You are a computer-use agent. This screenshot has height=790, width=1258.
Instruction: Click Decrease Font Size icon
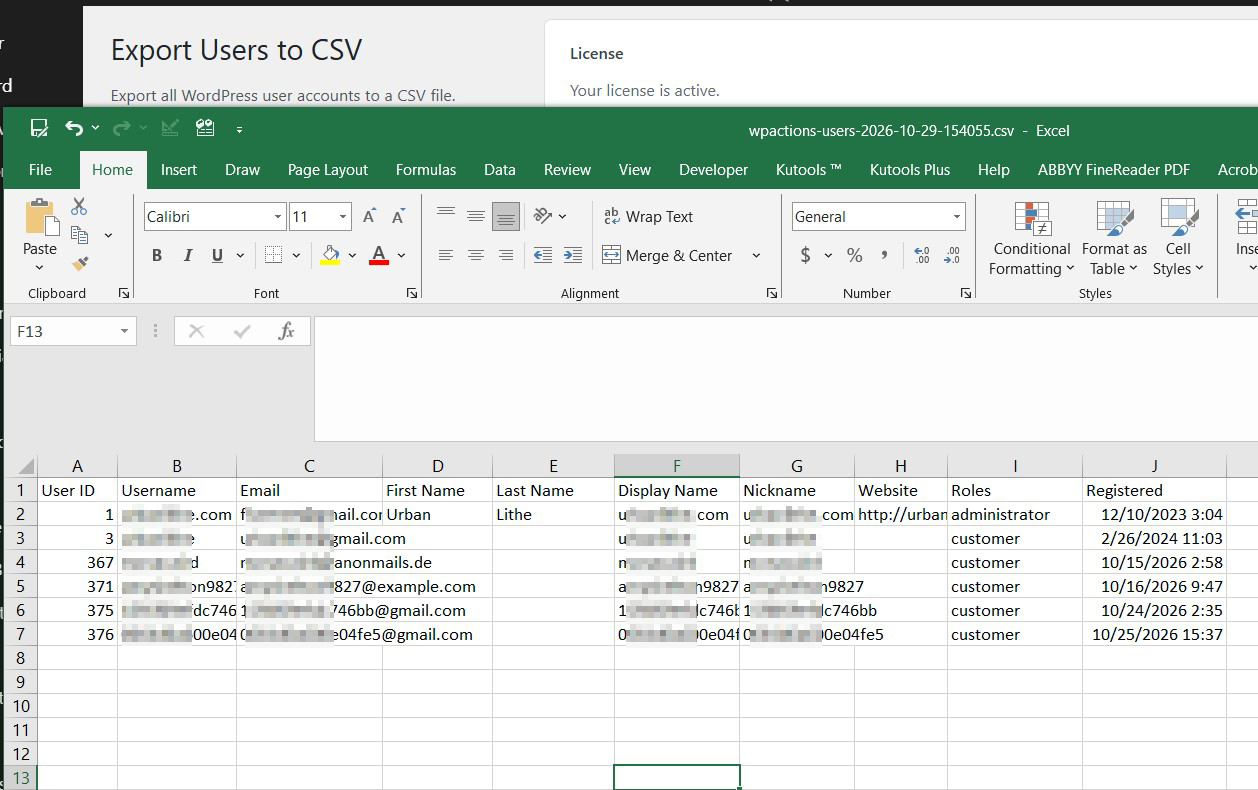tap(398, 217)
